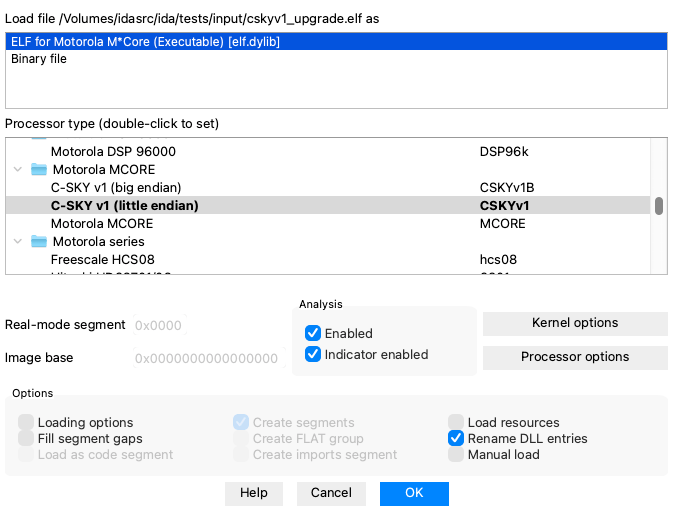
Task: Collapse the Motorola series folder chevron
Action: coord(18,241)
